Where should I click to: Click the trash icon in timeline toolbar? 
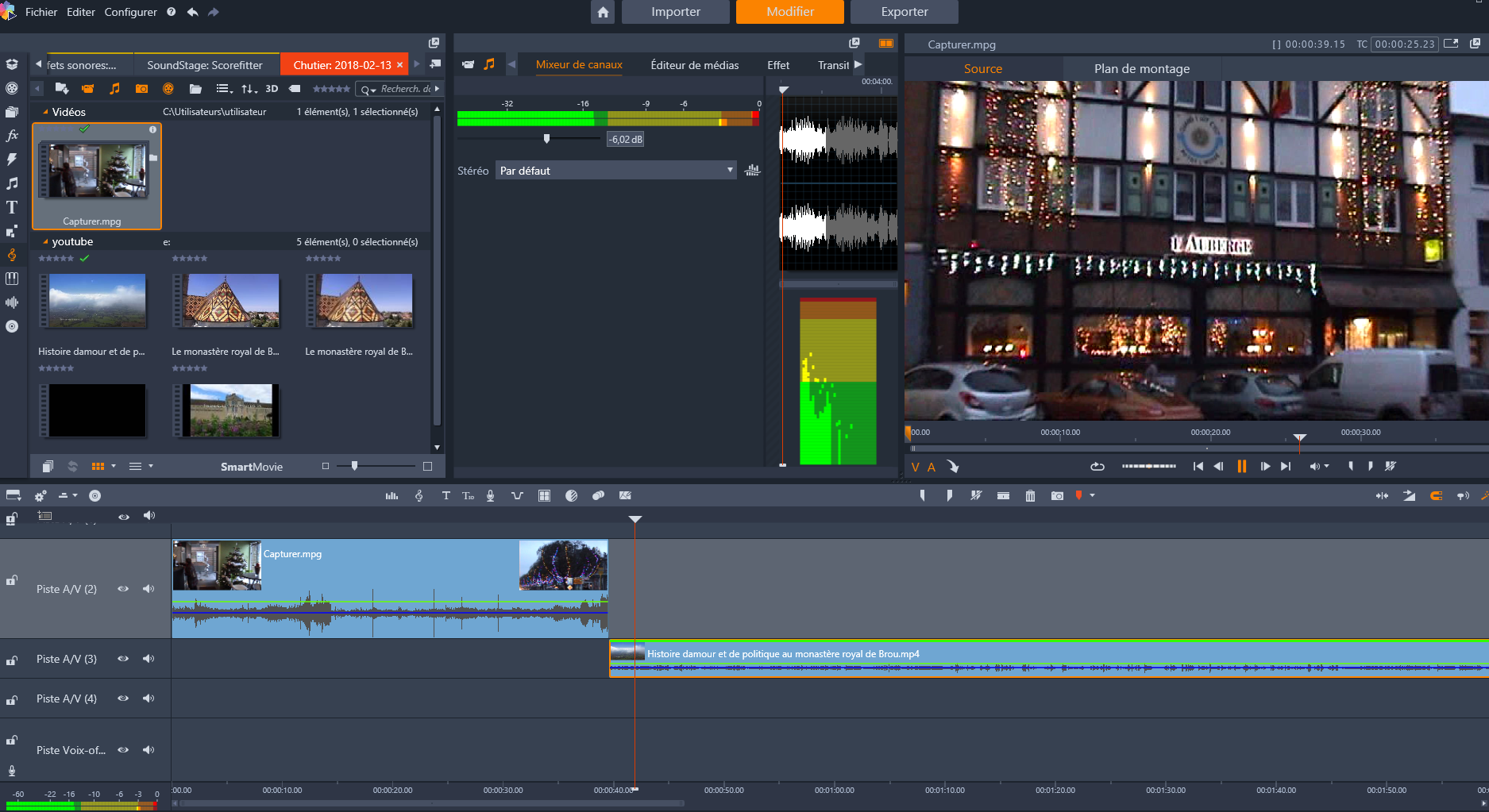point(1030,495)
